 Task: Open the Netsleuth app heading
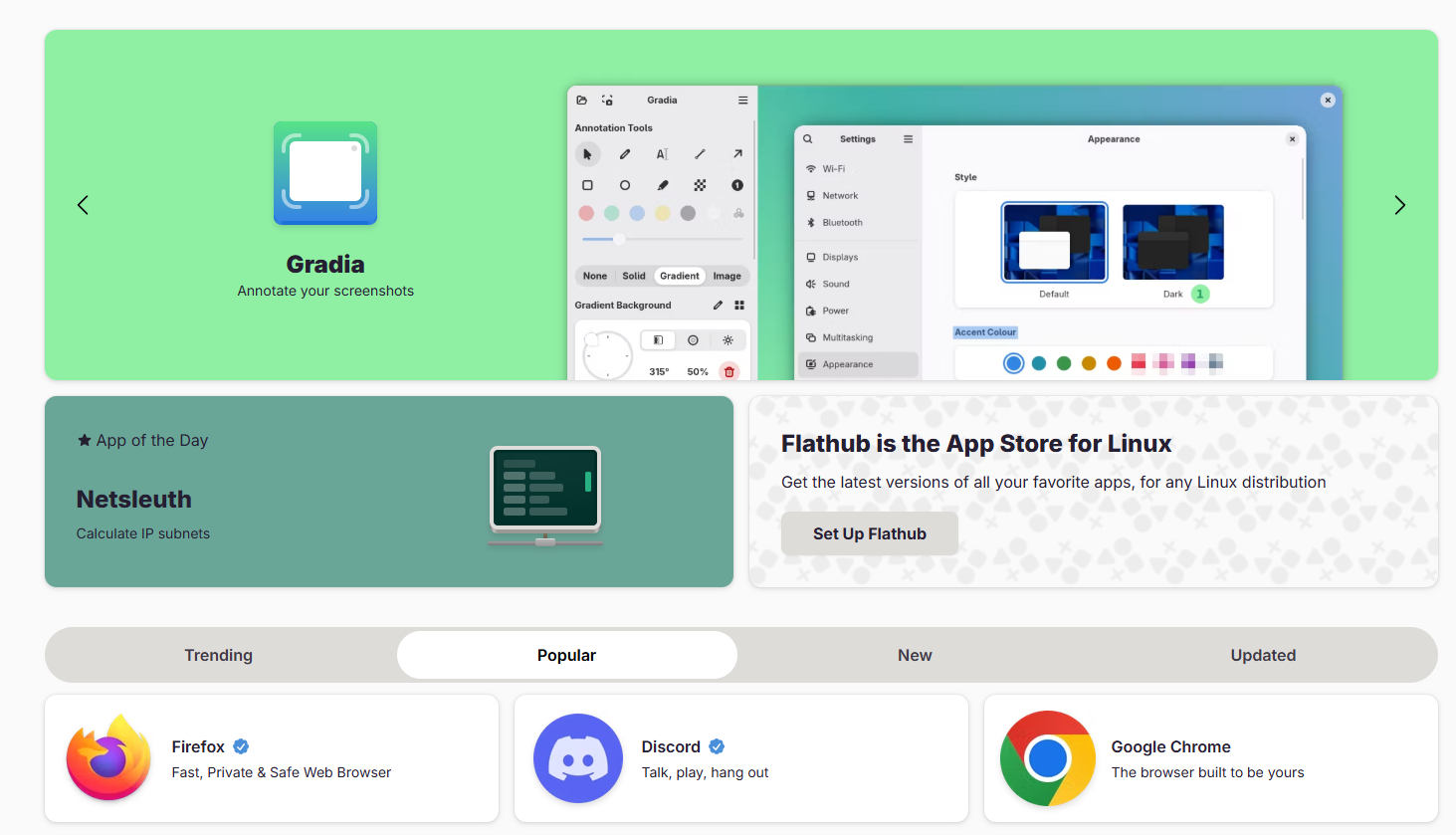pos(134,500)
